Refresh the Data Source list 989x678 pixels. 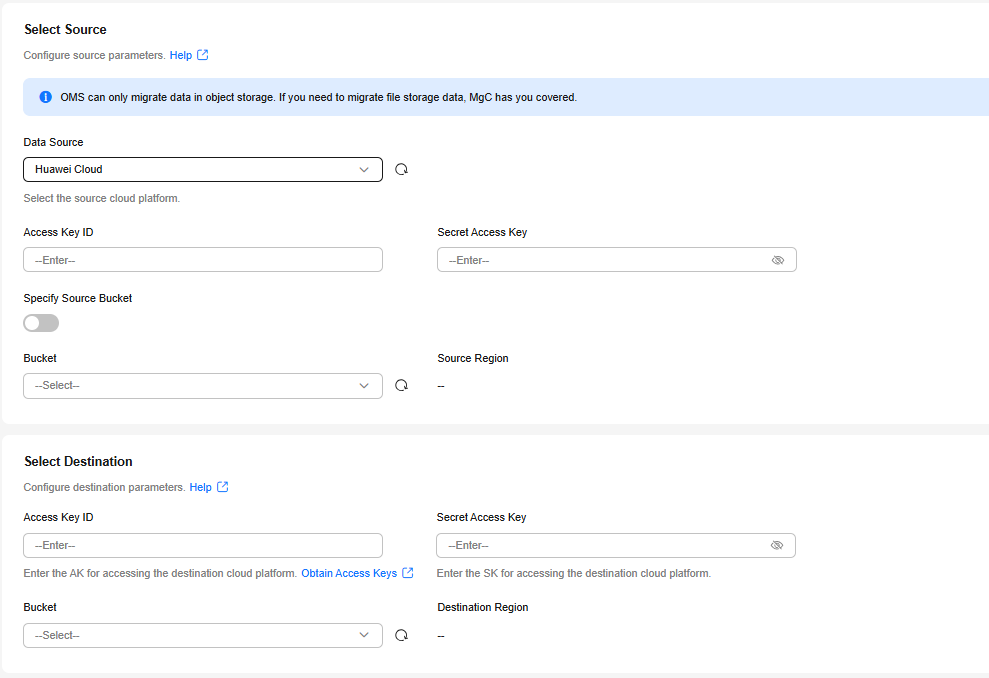coord(401,169)
